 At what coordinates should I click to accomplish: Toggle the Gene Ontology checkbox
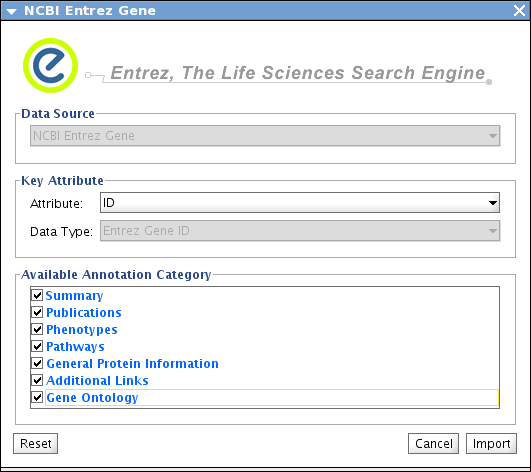(37, 397)
